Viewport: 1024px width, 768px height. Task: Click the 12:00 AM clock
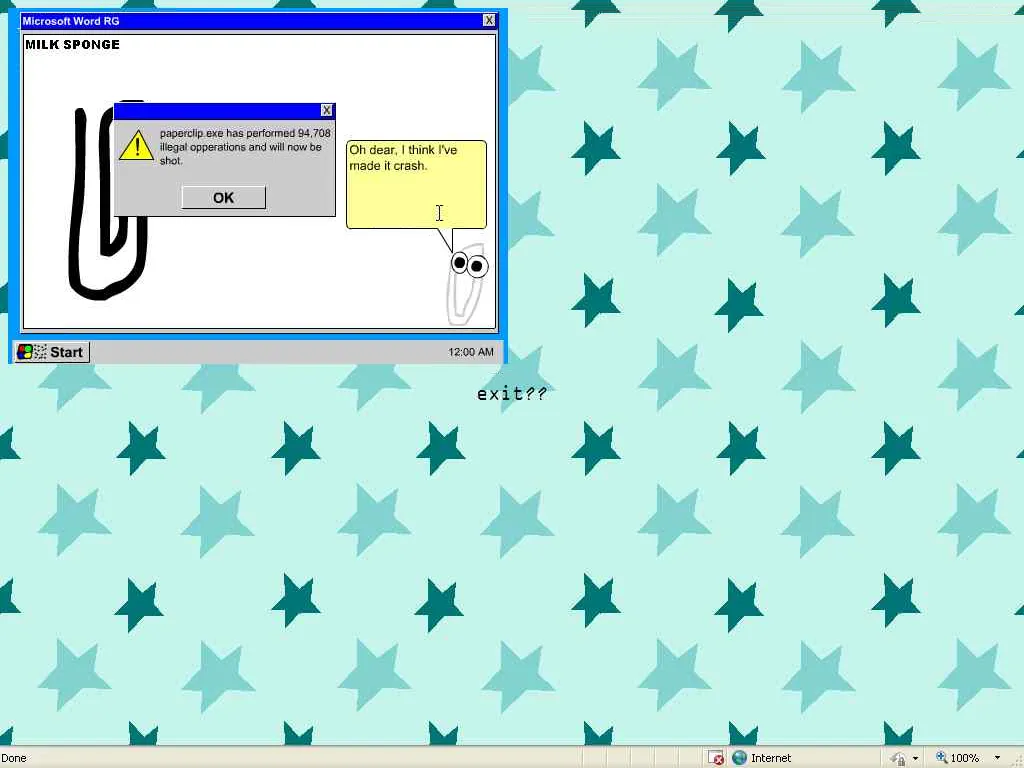(470, 352)
